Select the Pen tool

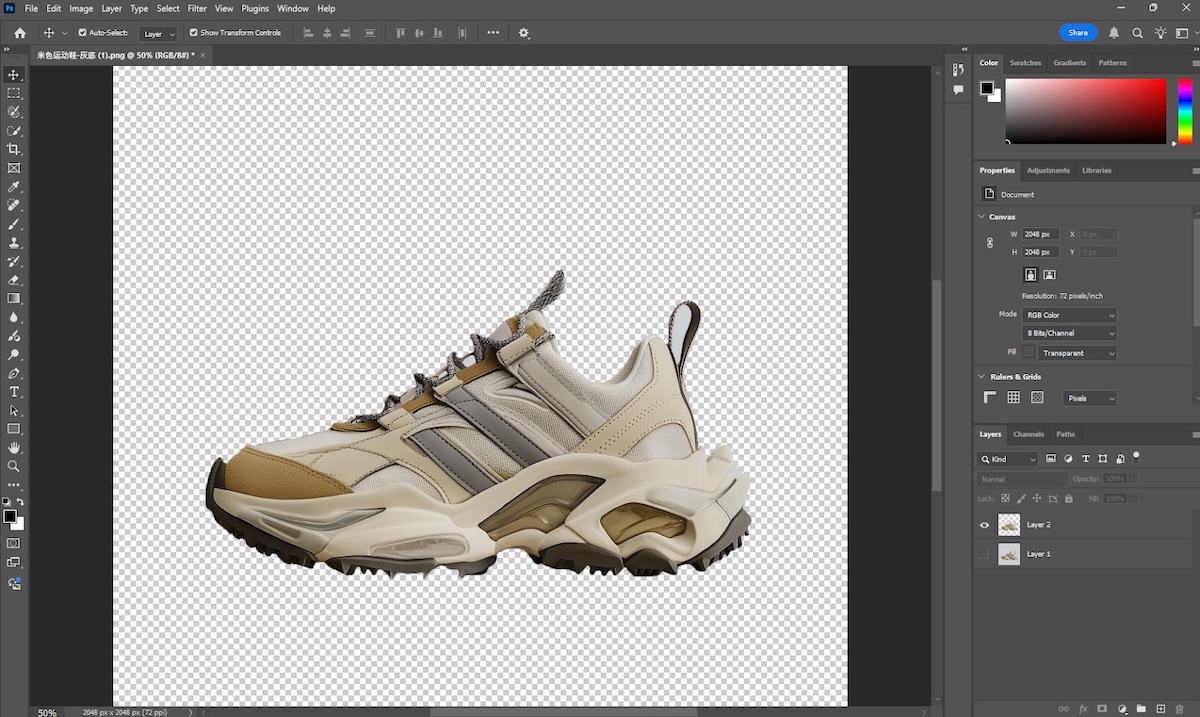[14, 373]
